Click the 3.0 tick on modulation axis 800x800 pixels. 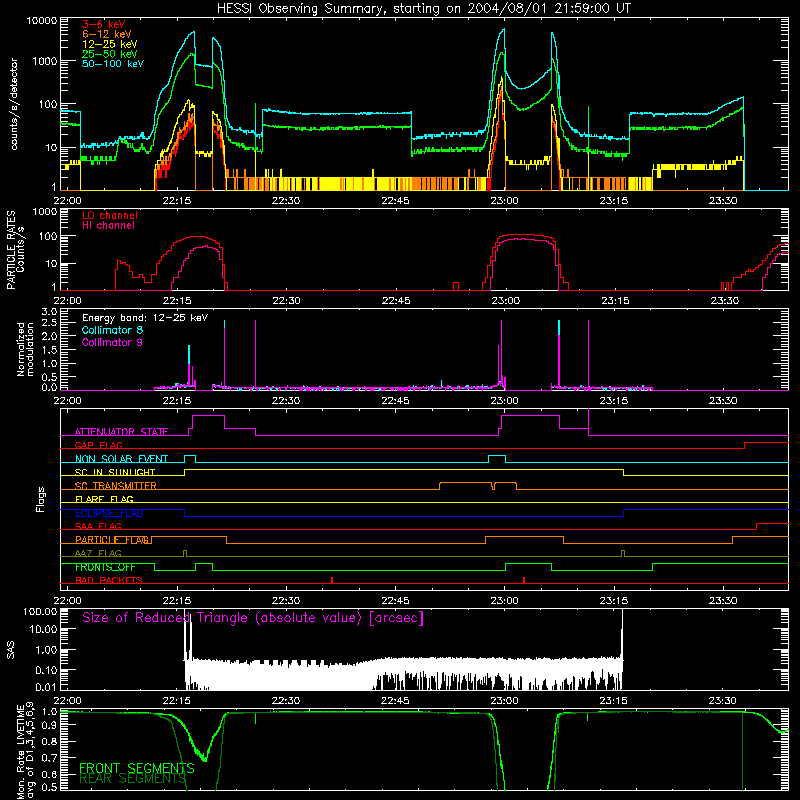[49, 312]
